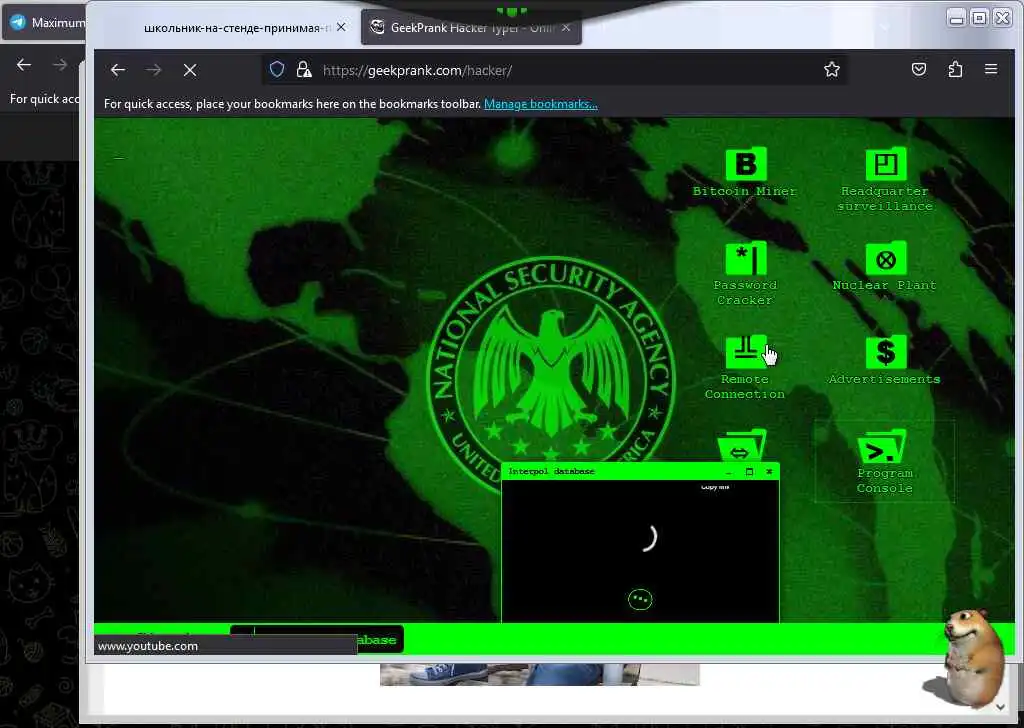
Task: Open the browser hamburger menu
Action: click(x=991, y=69)
